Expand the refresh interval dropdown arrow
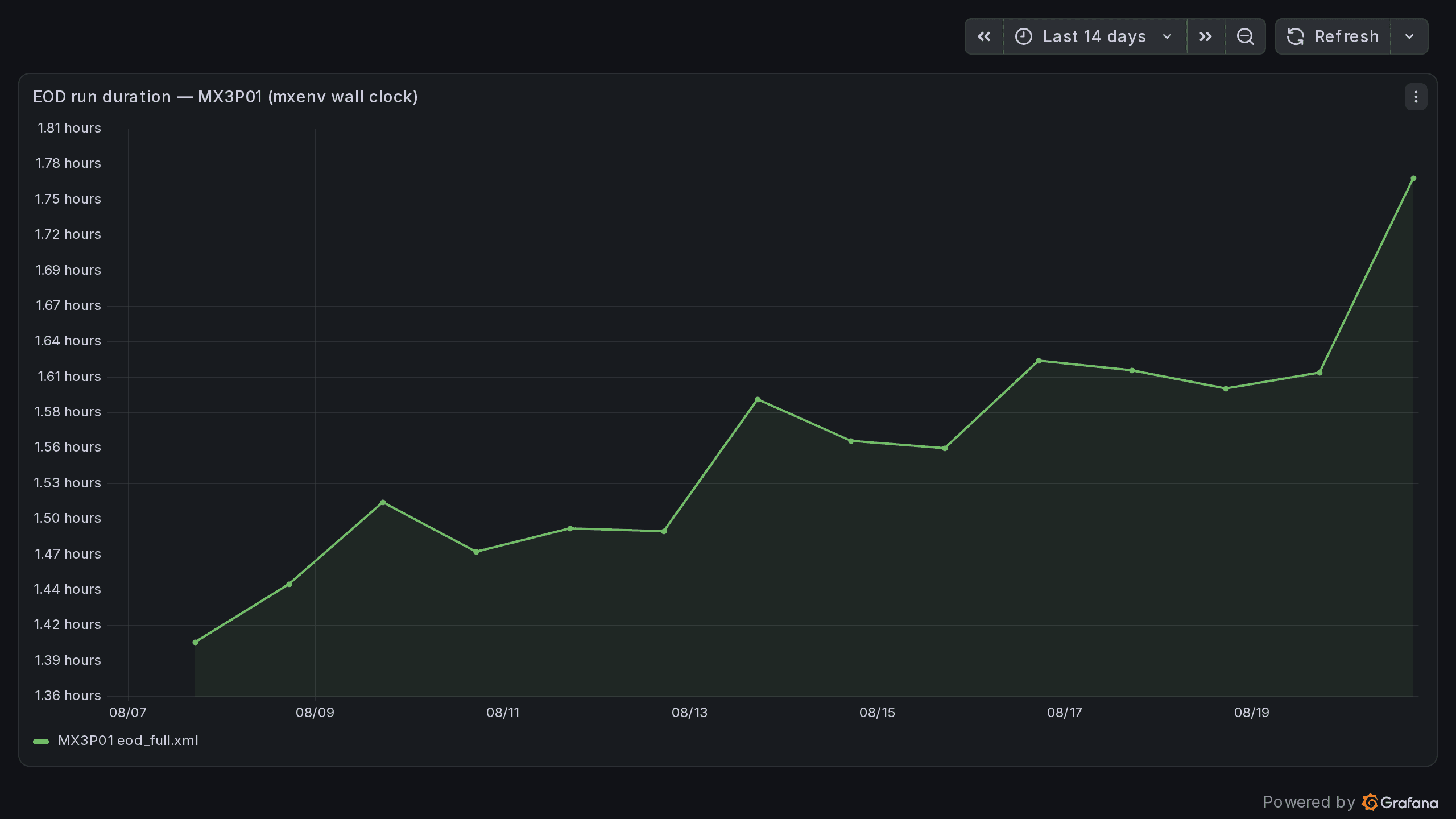Screen dimensions: 1456x819 (x=1409, y=36)
